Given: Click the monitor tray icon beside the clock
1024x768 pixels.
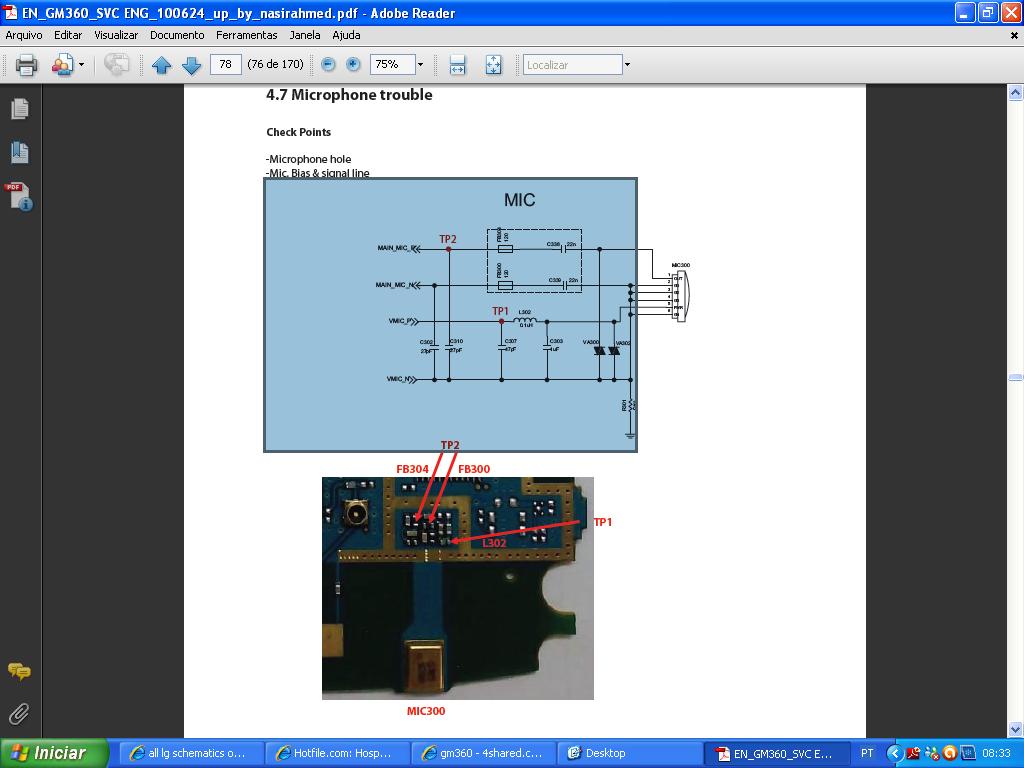Looking at the screenshot, I should [968, 753].
